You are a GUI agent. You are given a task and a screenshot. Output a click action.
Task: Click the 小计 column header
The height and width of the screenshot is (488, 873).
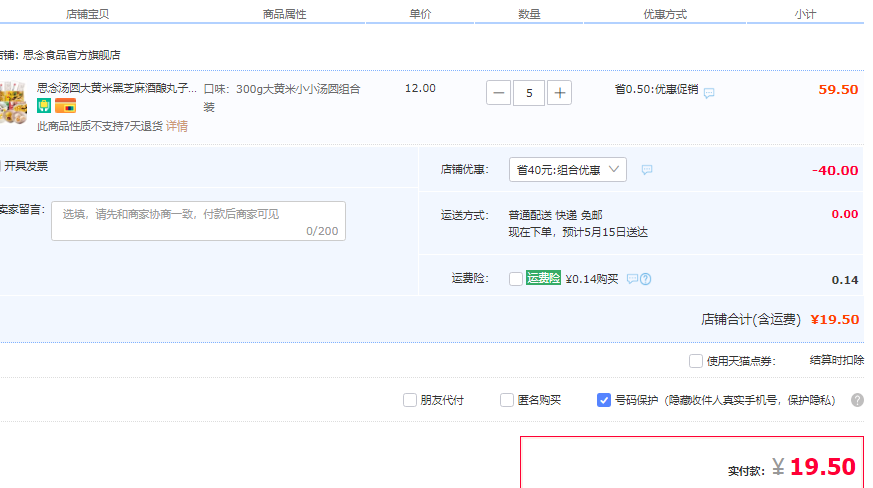point(805,14)
